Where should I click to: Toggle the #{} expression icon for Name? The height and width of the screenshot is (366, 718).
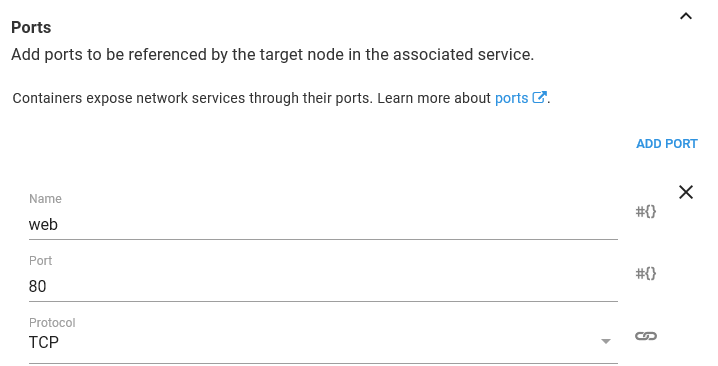pyautogui.click(x=646, y=211)
